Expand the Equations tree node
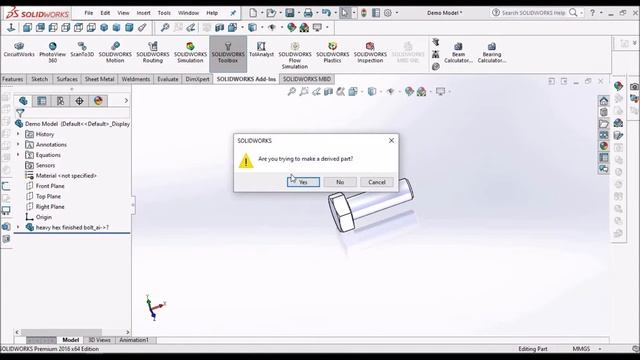 [x=18, y=155]
